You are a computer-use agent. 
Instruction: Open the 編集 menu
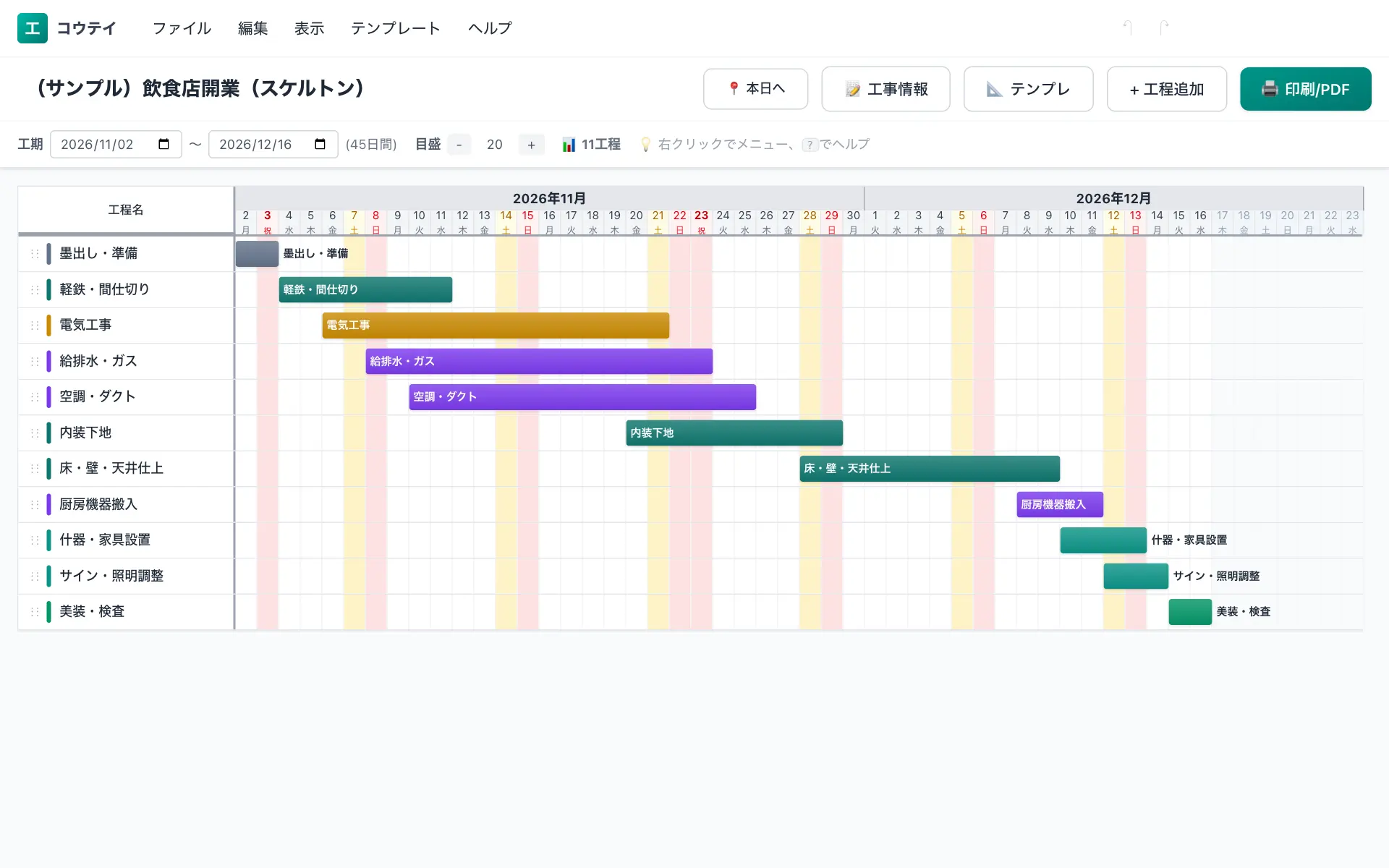coord(253,28)
